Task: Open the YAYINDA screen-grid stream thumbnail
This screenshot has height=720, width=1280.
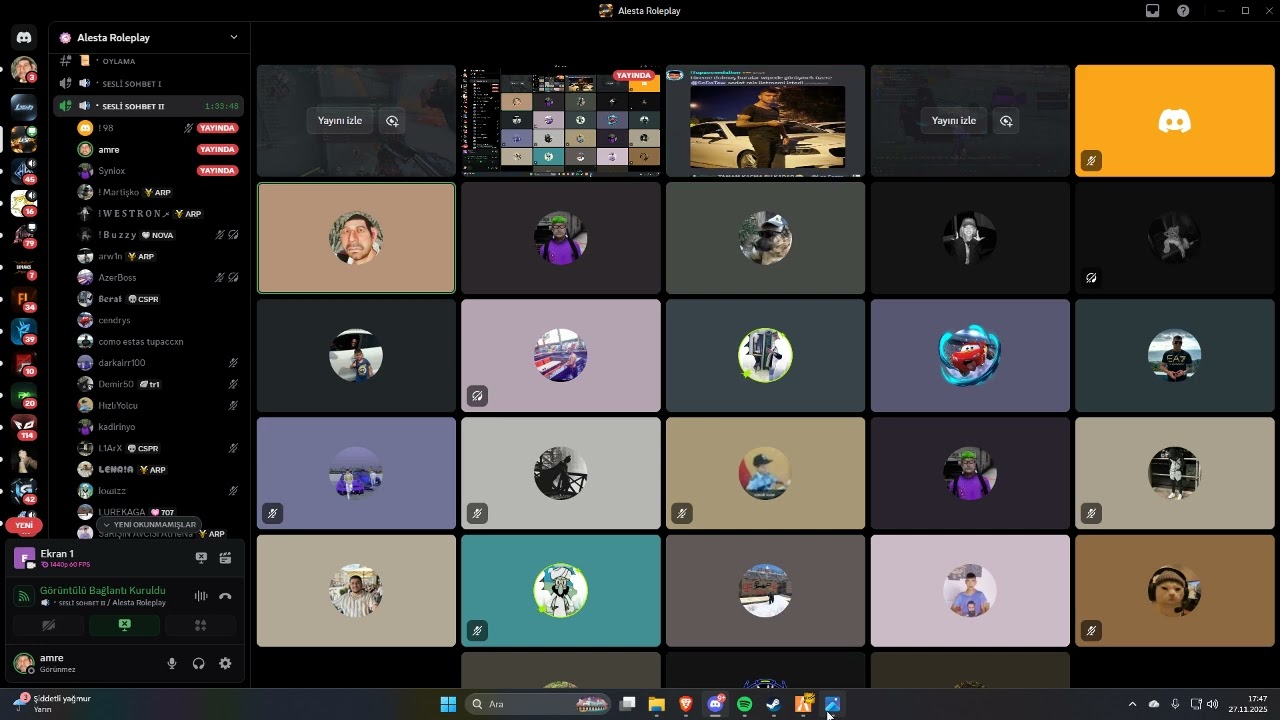Action: (560, 120)
